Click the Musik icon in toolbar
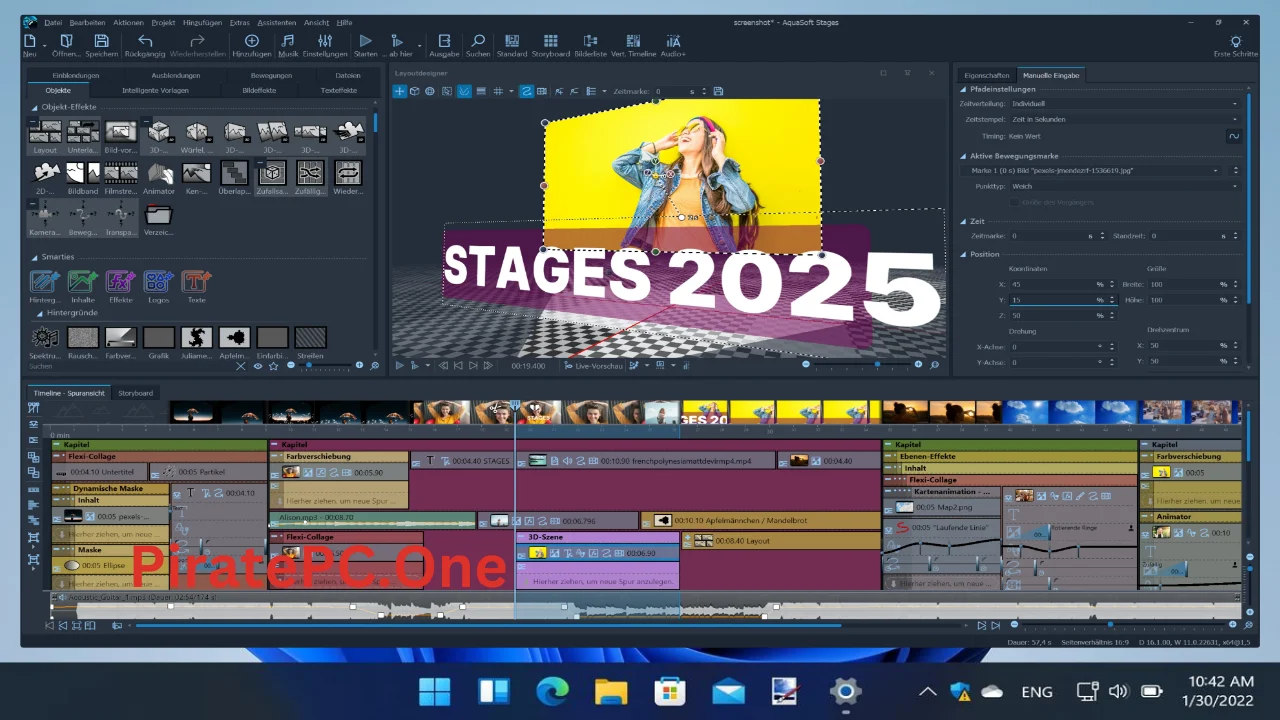Screen dimensions: 1280x720 (288, 46)
